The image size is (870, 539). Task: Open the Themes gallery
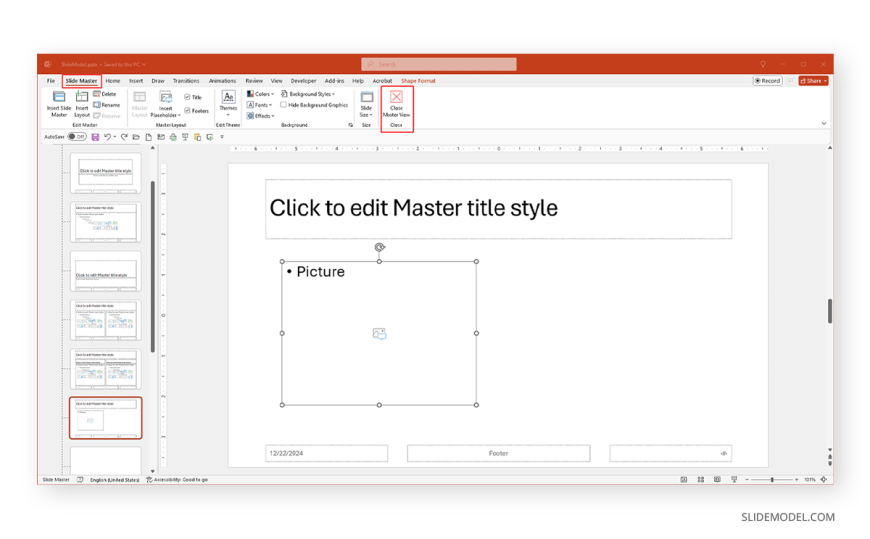click(x=228, y=104)
